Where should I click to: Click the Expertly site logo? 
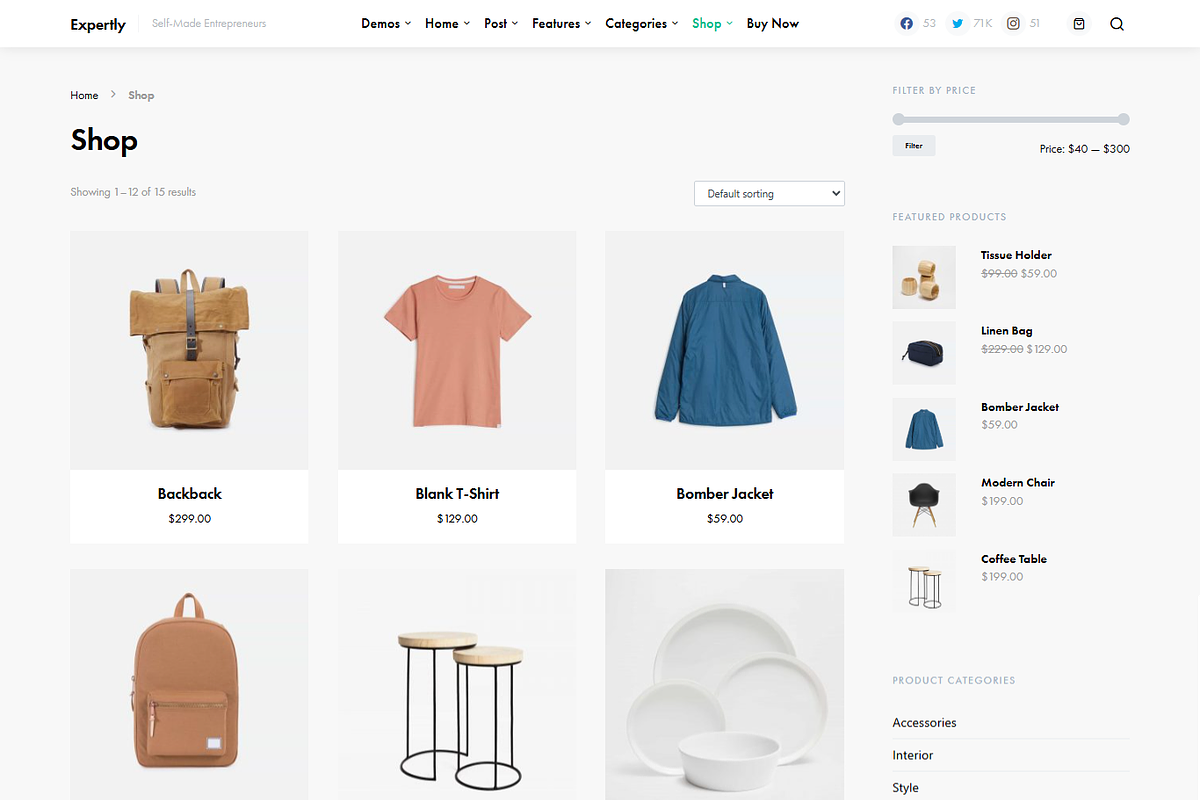coord(98,24)
